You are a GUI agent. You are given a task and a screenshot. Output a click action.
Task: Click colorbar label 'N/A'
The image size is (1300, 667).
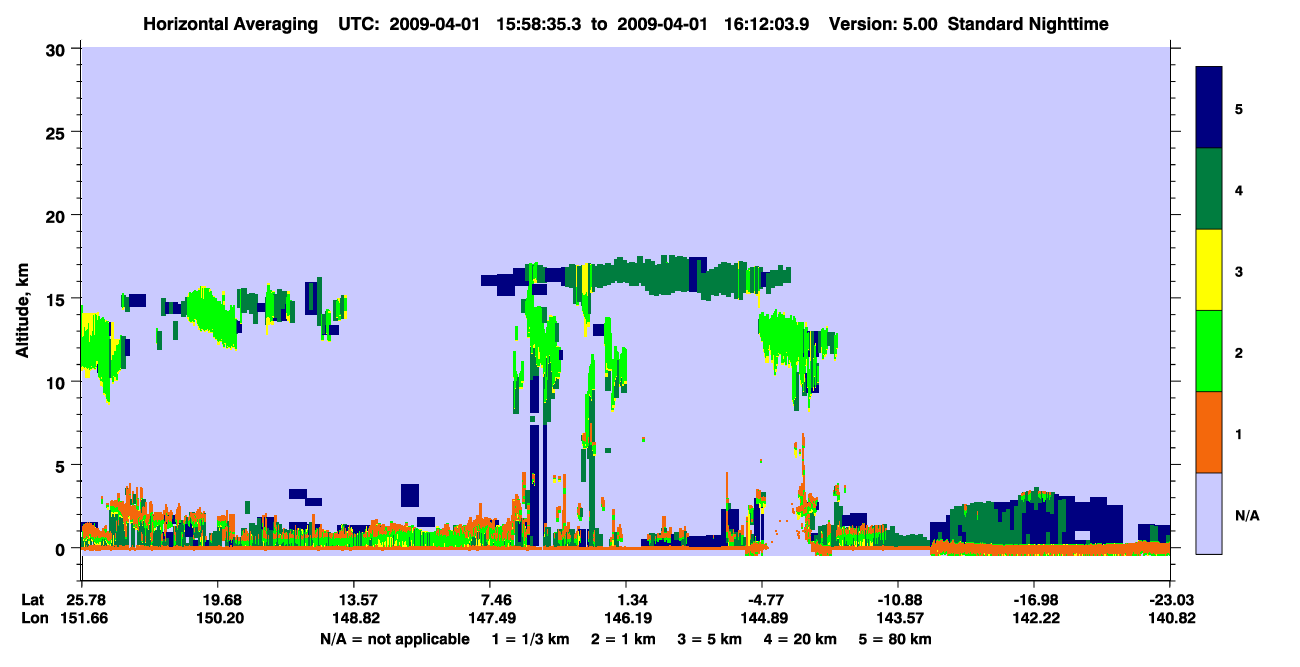[1246, 515]
